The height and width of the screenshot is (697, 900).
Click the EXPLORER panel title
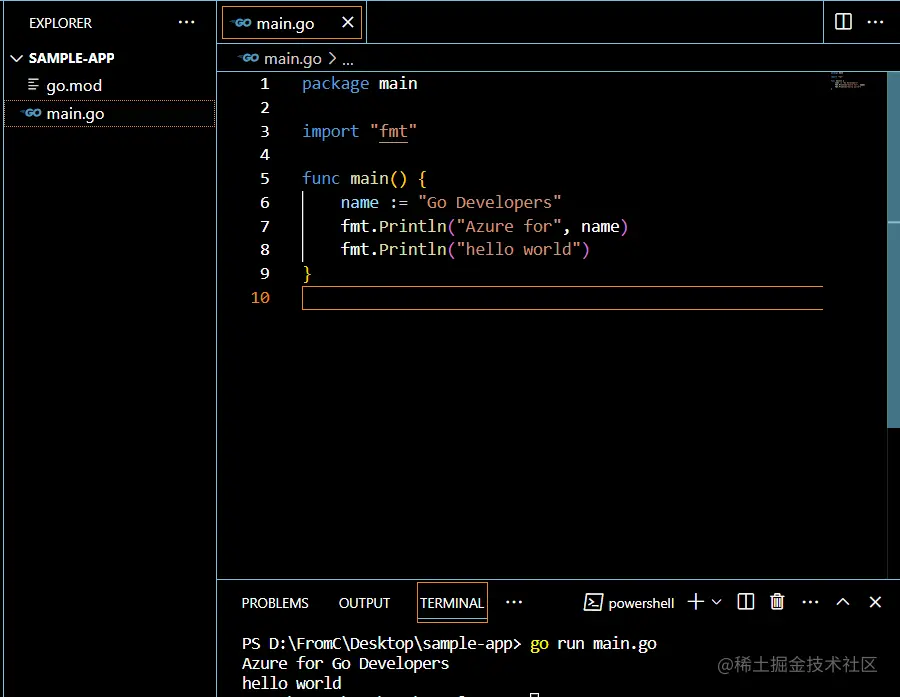(60, 23)
